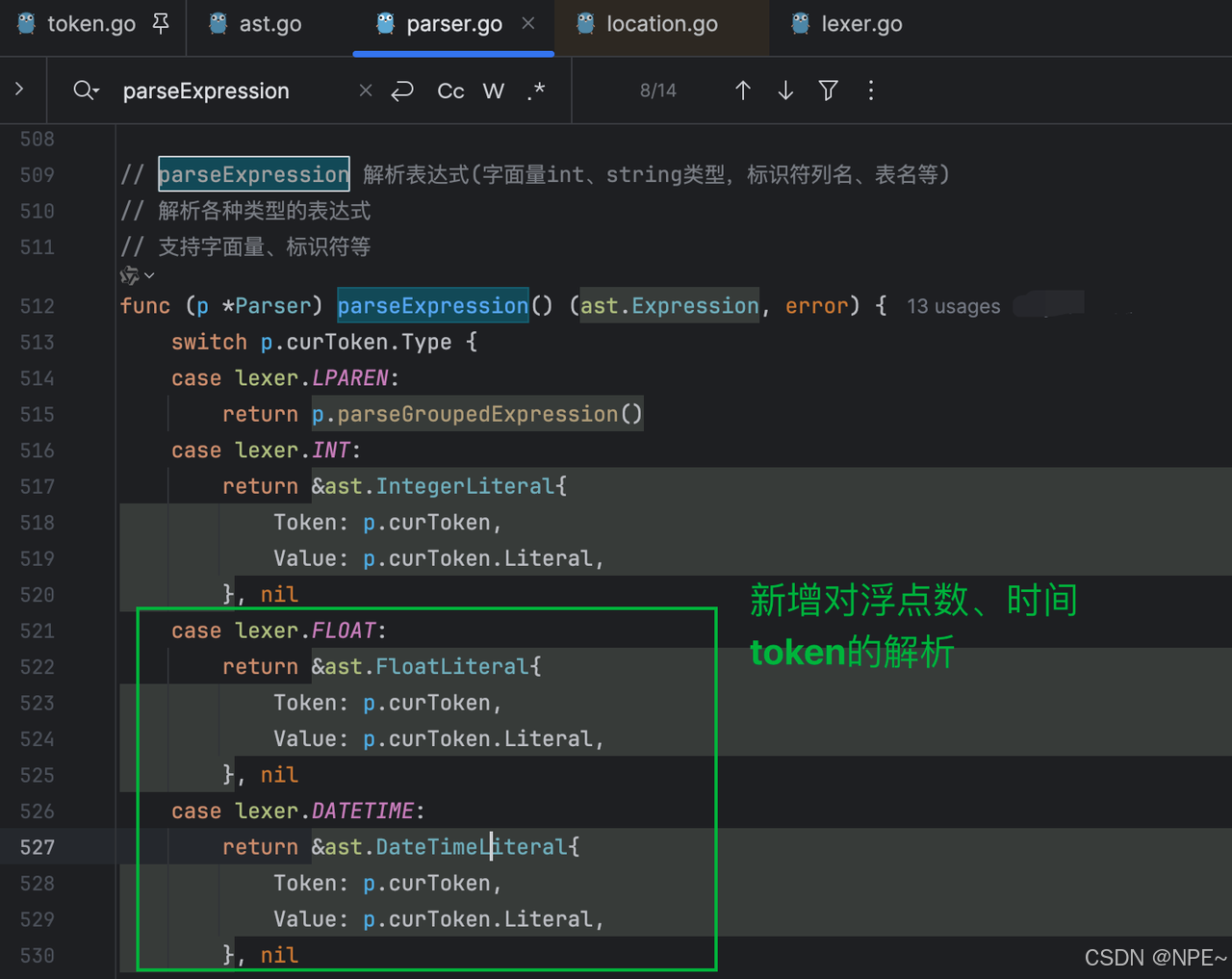Click highlighted parseExpression in comment line 509
Screen dimensions: 1232x979
pyautogui.click(x=254, y=174)
